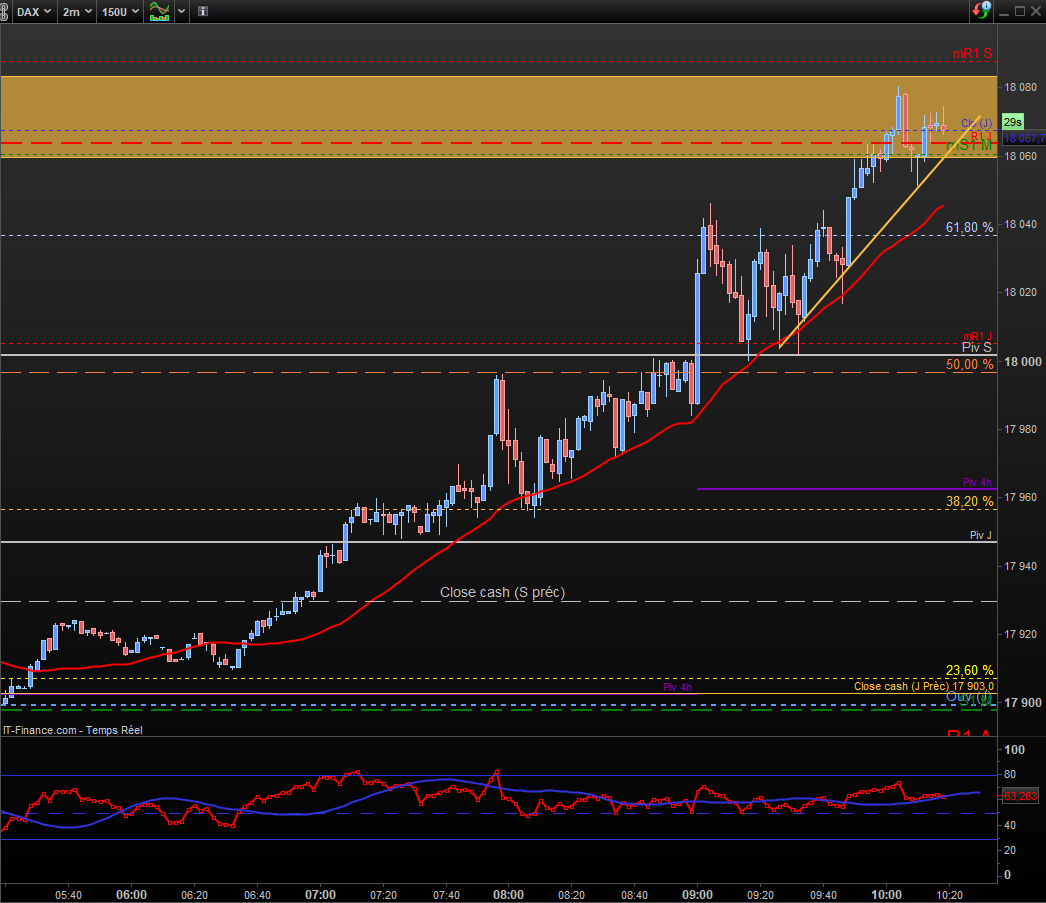Maximize the chart window

click(1019, 11)
